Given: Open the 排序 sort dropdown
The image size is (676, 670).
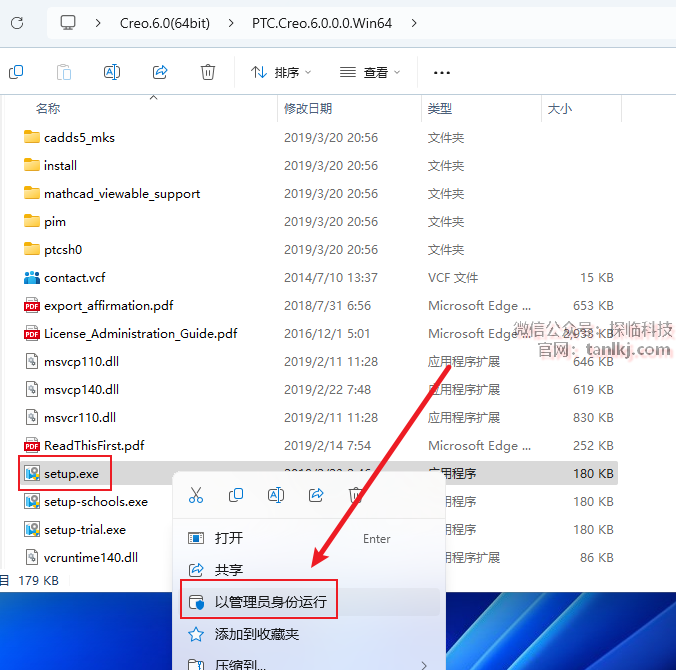Looking at the screenshot, I should (281, 72).
